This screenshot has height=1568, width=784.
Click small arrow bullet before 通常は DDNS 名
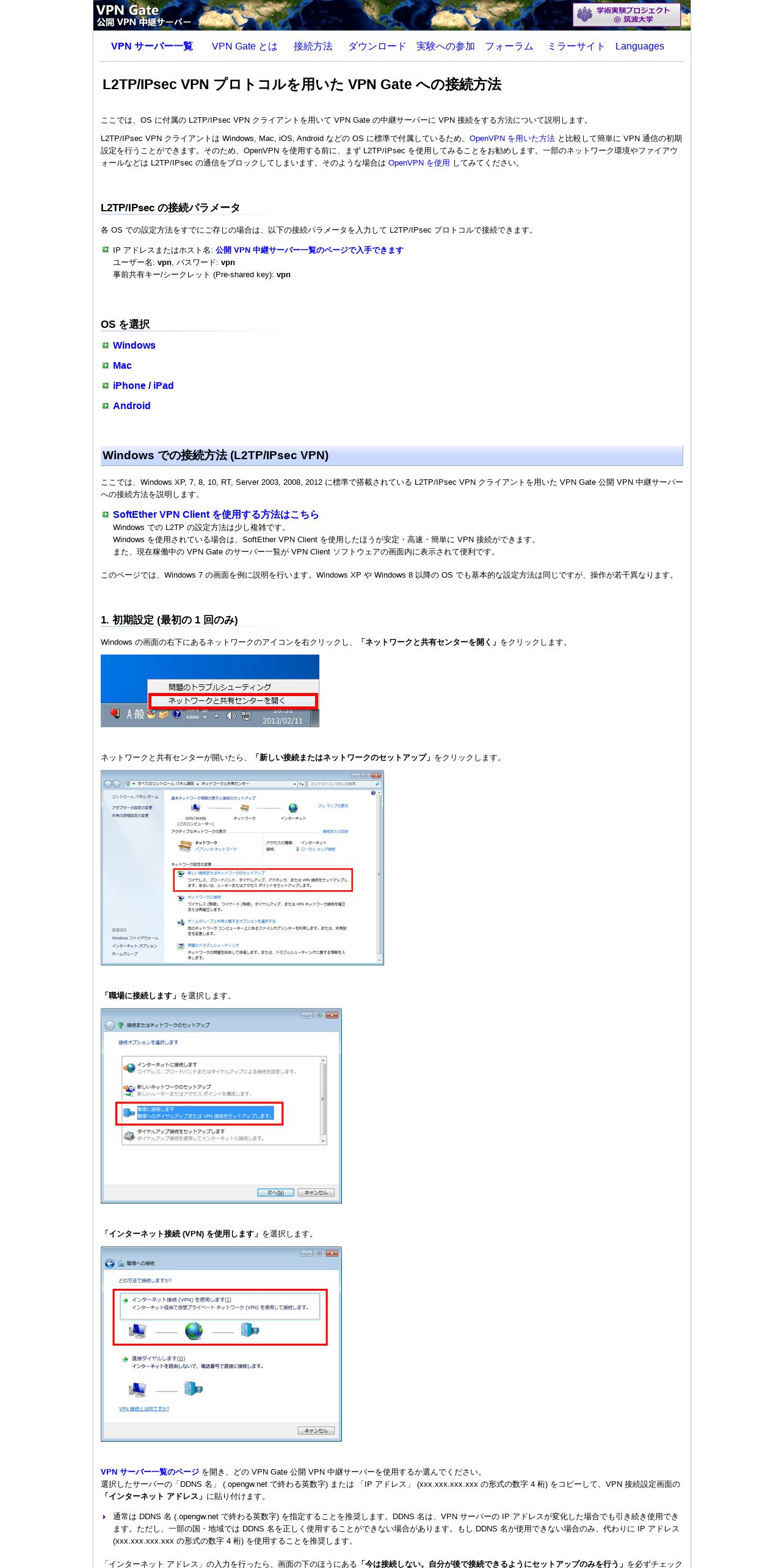104,1517
